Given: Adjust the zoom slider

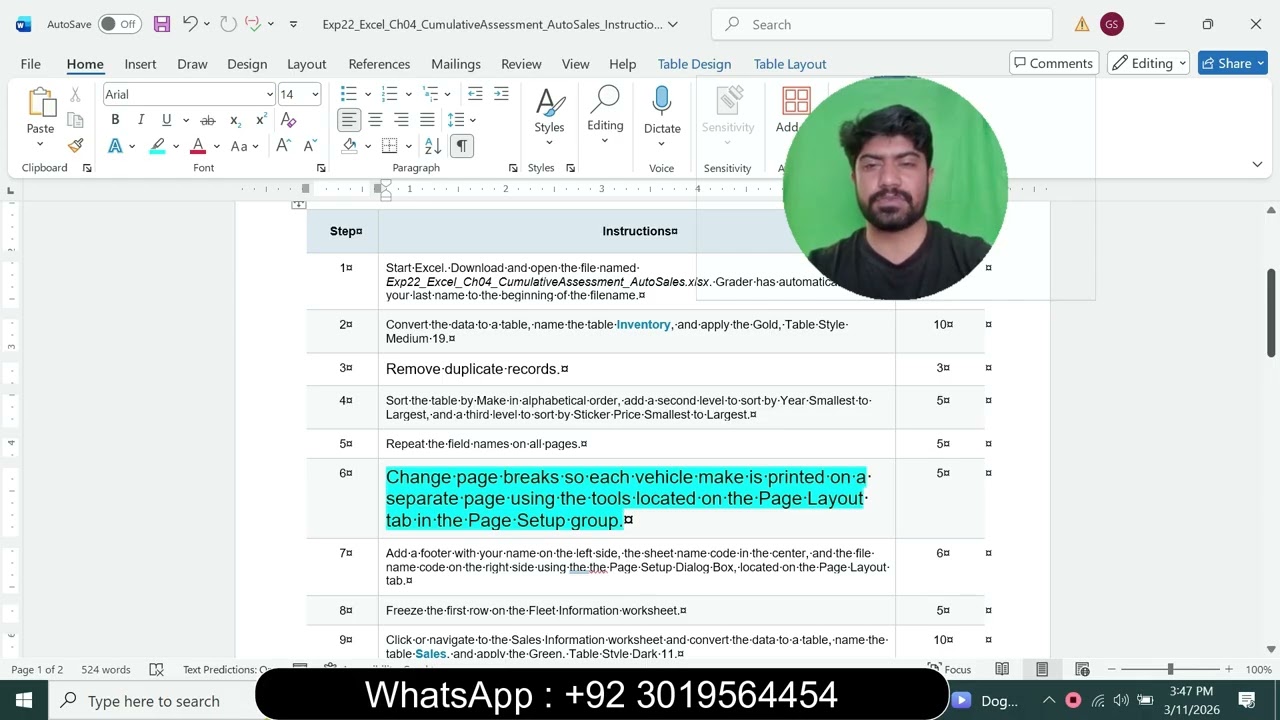Looking at the screenshot, I should (1170, 669).
